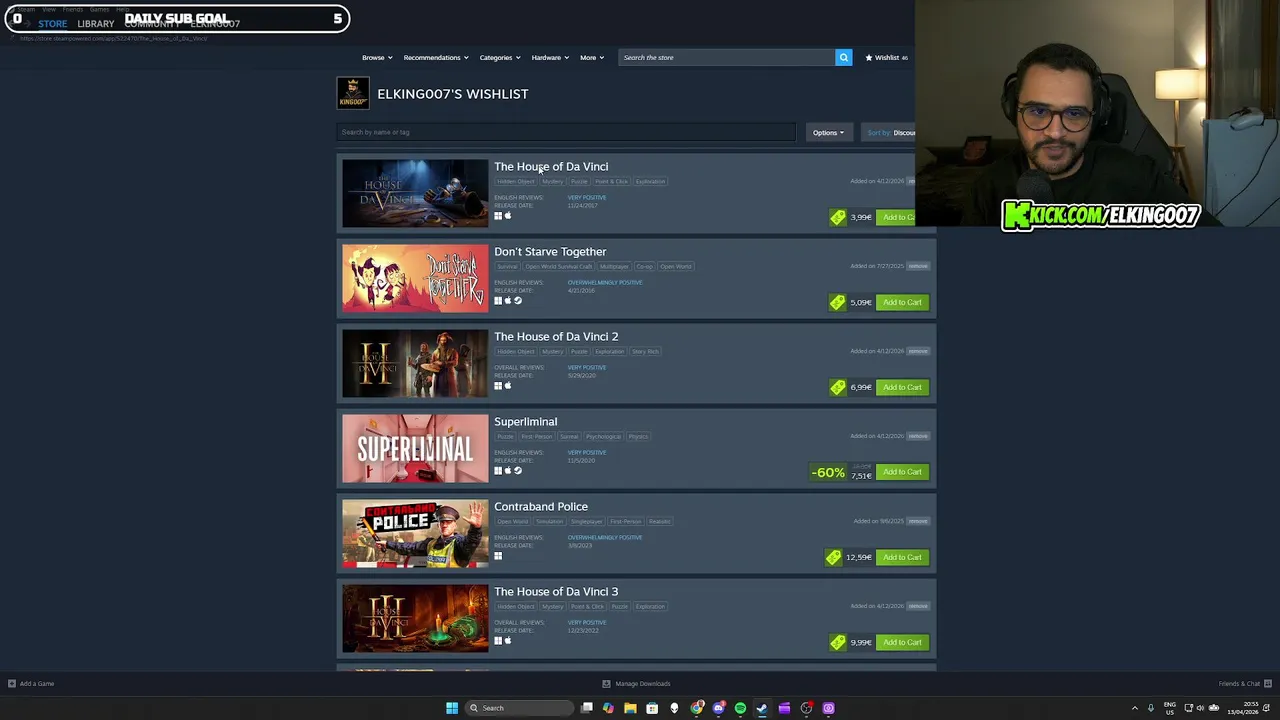Open Manage Downloads in Steam footer
The width and height of the screenshot is (1280, 720).
coord(636,684)
